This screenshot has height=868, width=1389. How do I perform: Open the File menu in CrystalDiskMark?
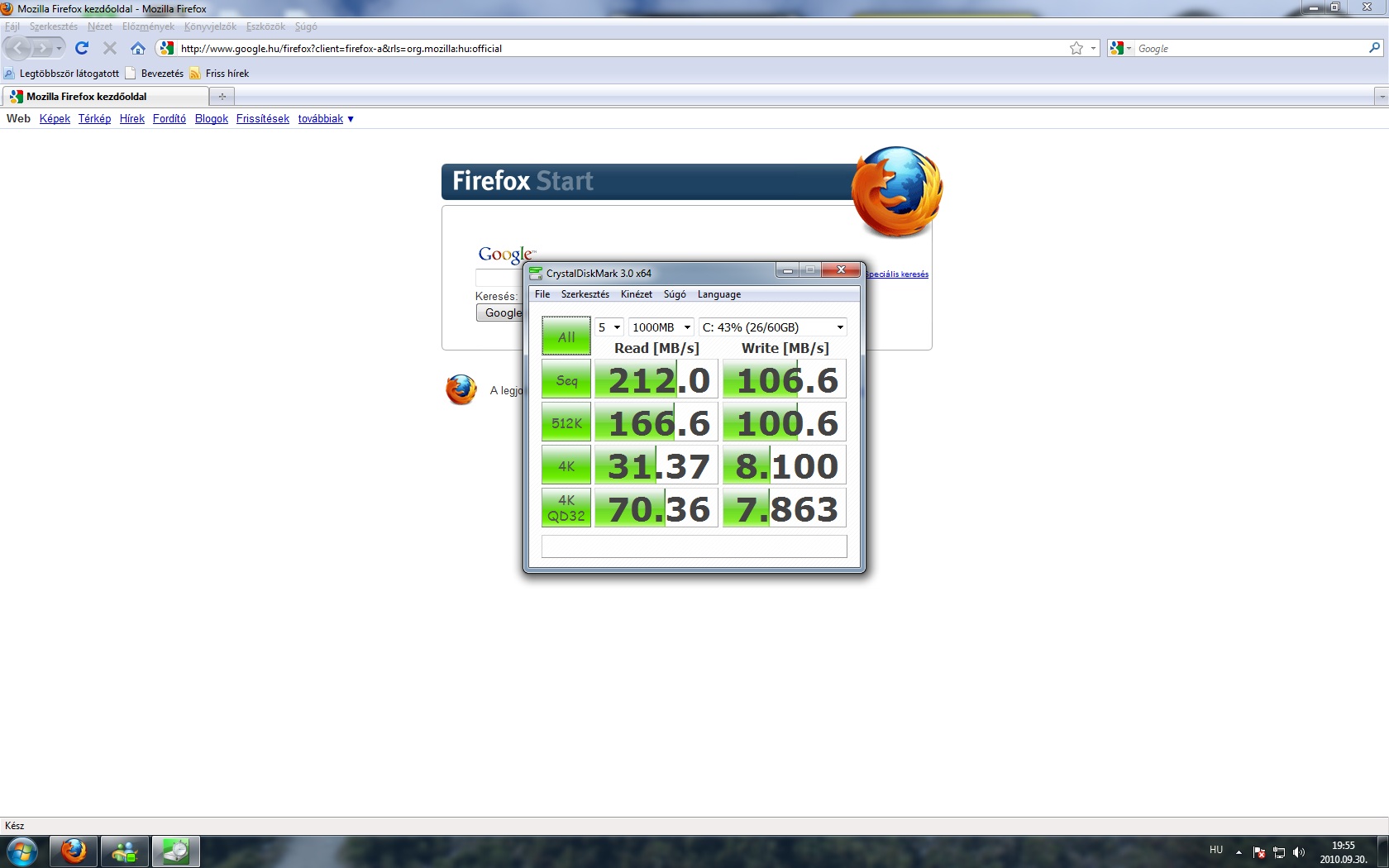(x=542, y=294)
